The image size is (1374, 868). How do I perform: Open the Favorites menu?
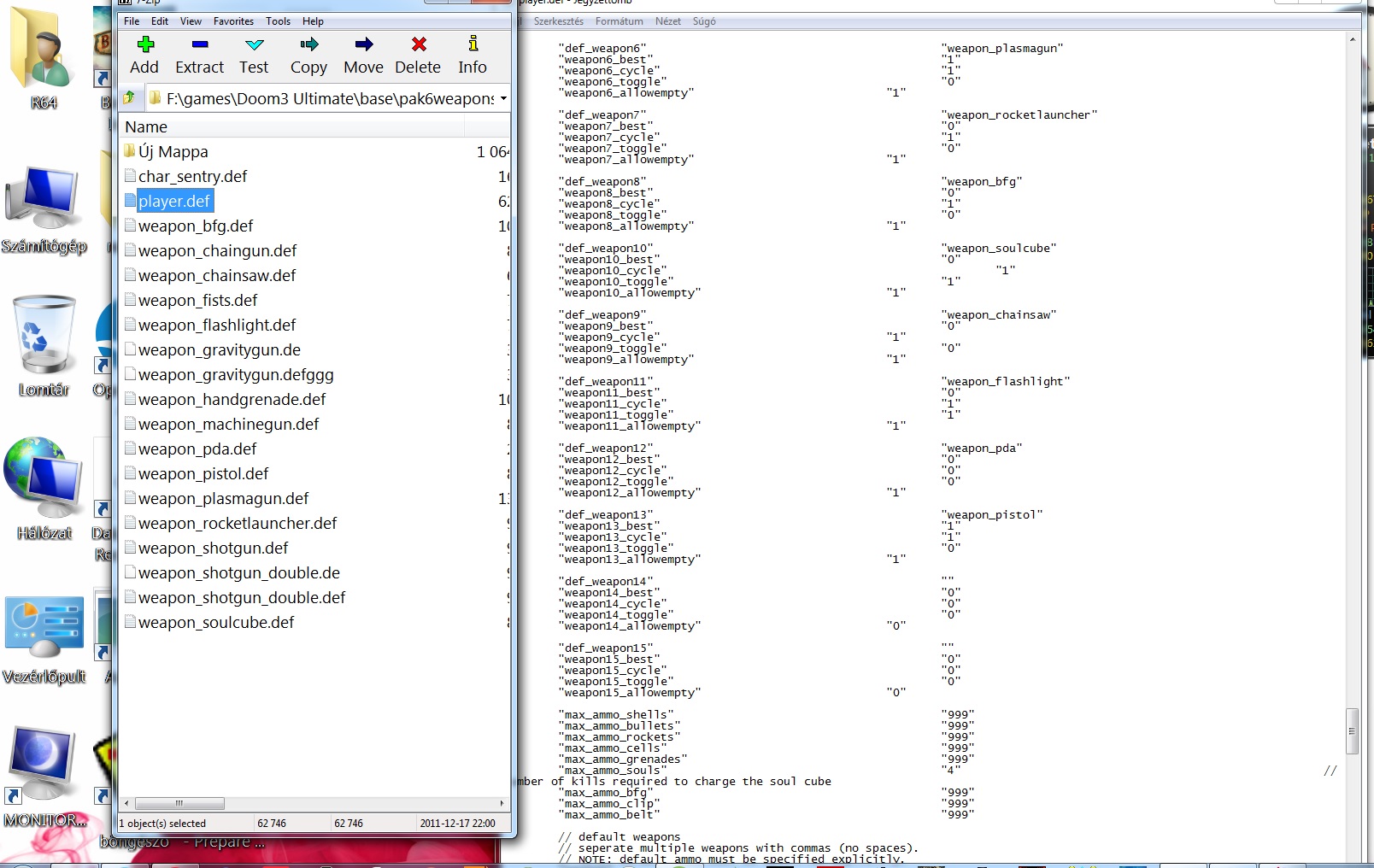point(234,21)
